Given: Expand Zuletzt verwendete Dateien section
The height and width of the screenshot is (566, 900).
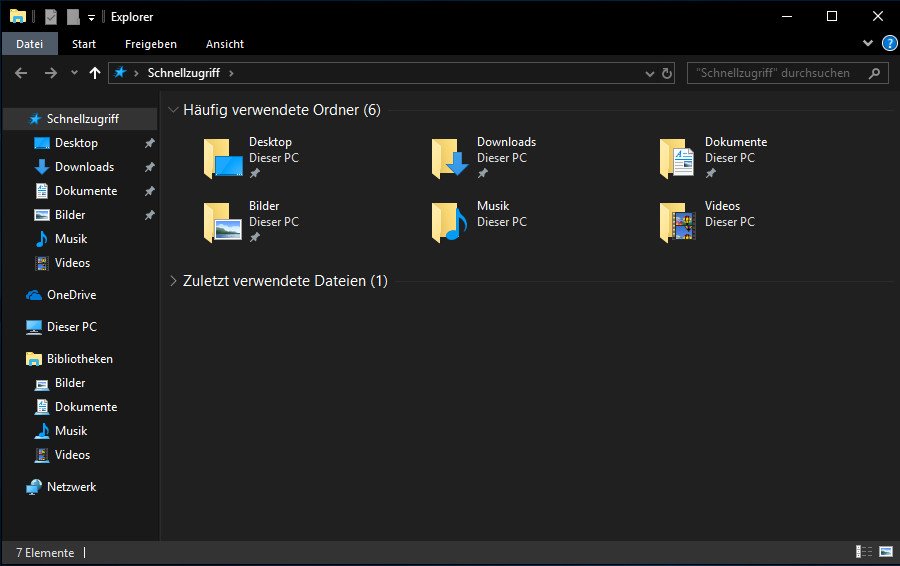Looking at the screenshot, I should pyautogui.click(x=173, y=281).
